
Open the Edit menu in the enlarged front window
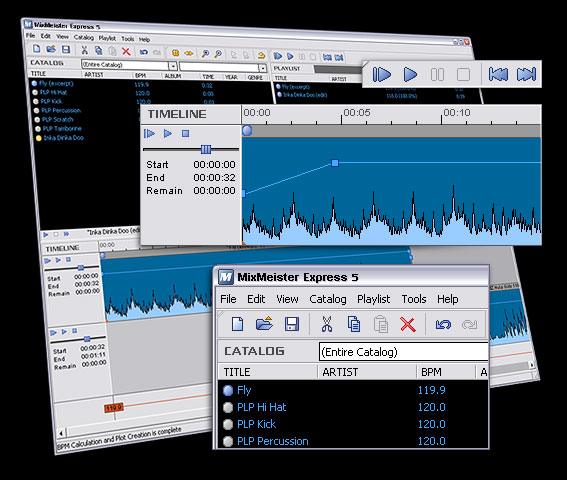tap(256, 299)
